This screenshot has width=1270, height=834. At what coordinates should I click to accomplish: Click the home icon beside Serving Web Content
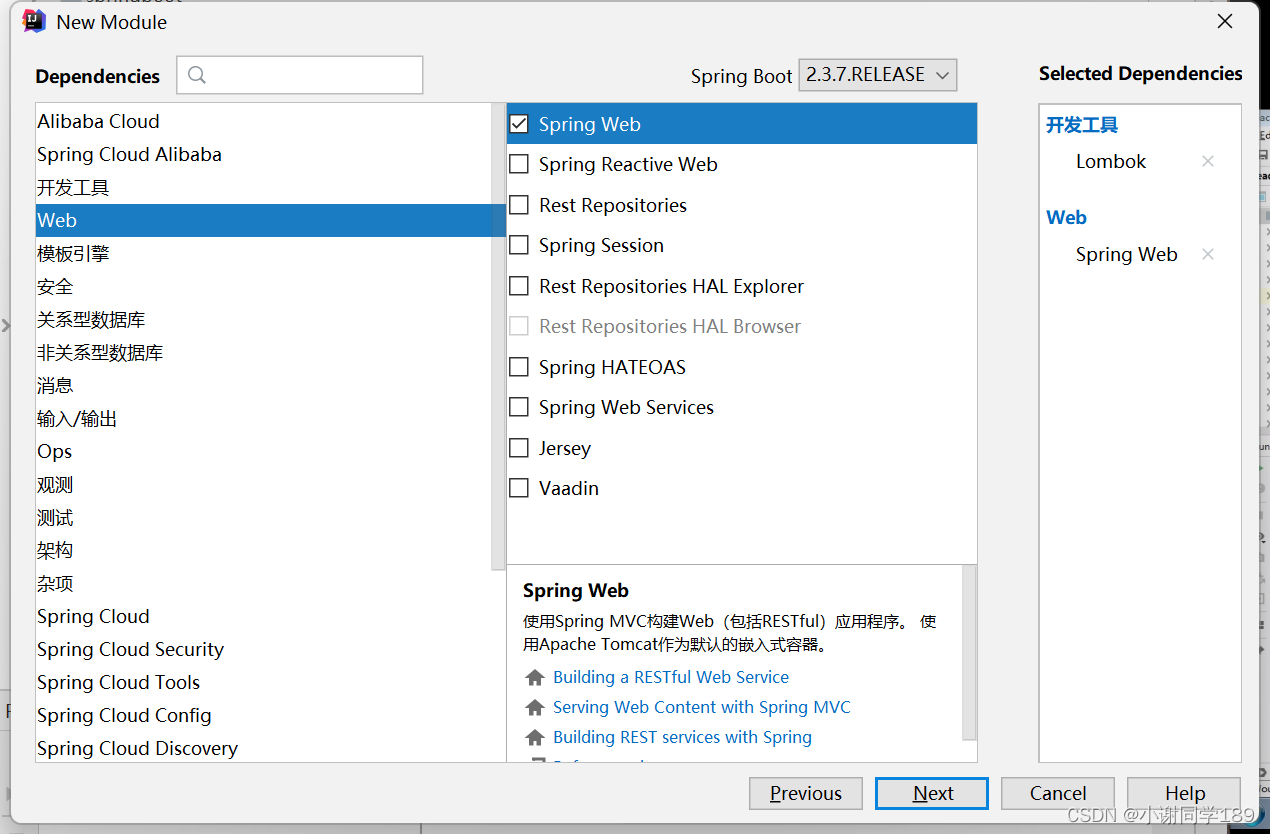point(535,707)
